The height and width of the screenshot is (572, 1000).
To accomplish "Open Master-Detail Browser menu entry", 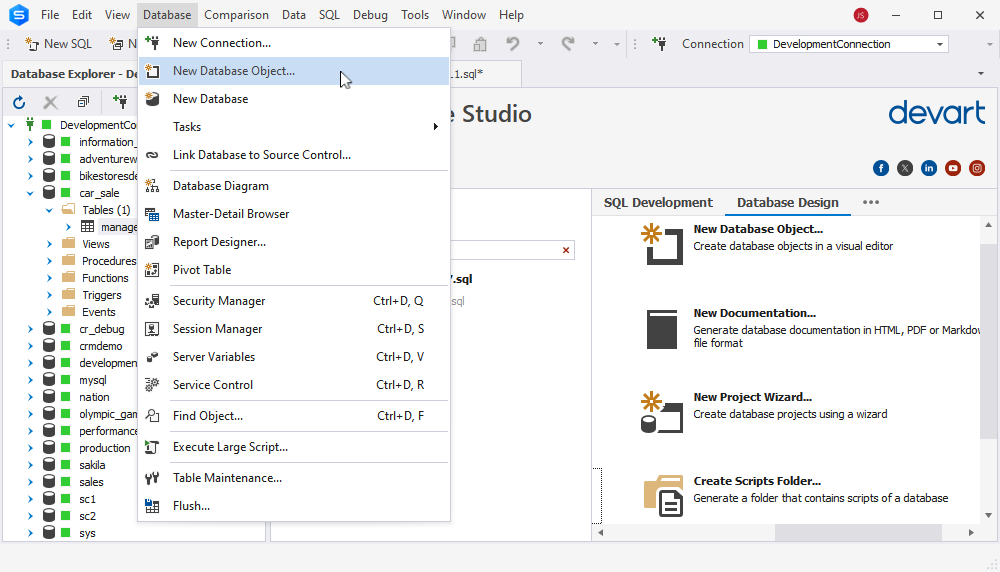I will [294, 214].
